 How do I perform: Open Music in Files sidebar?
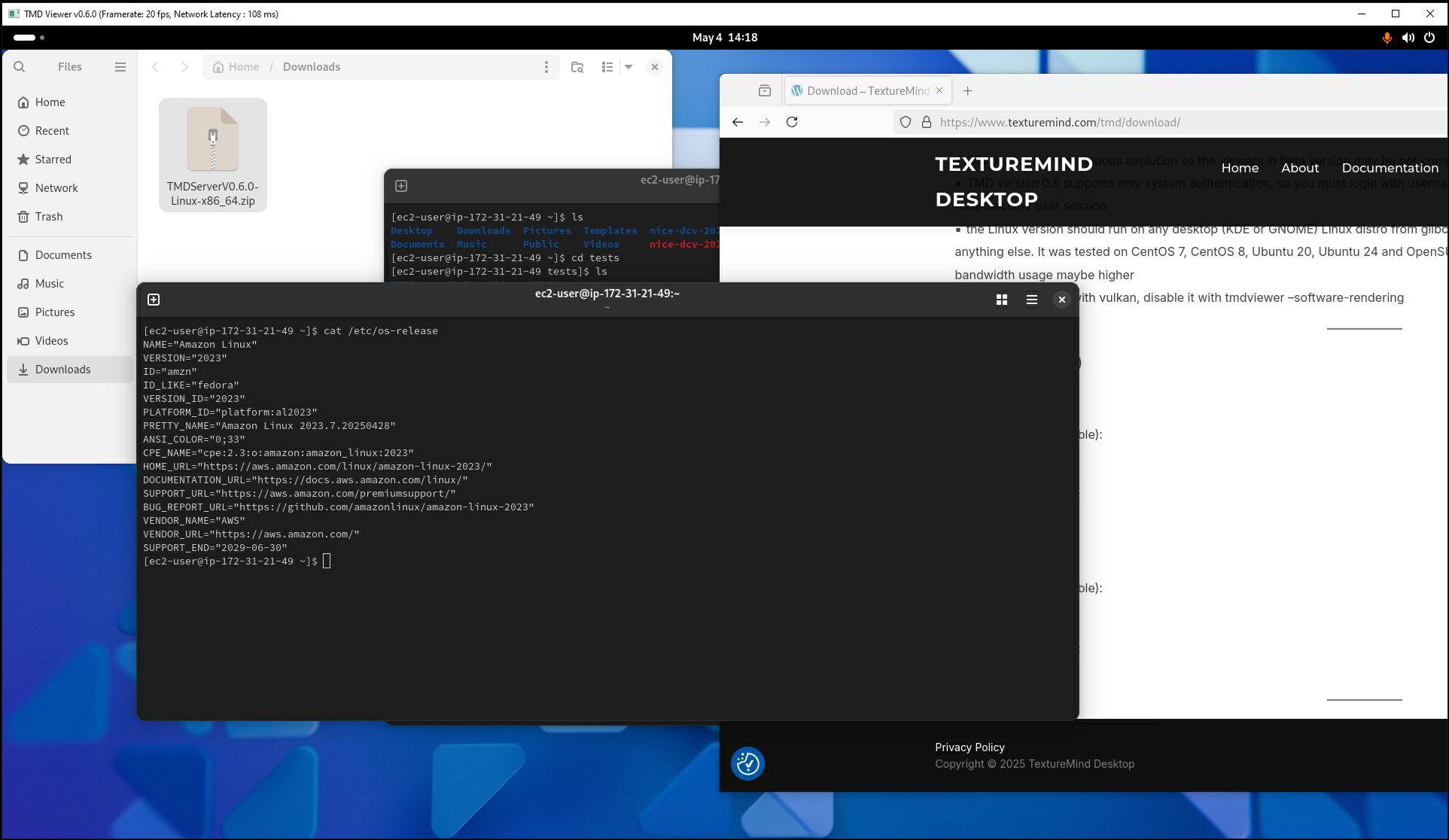click(x=71, y=284)
